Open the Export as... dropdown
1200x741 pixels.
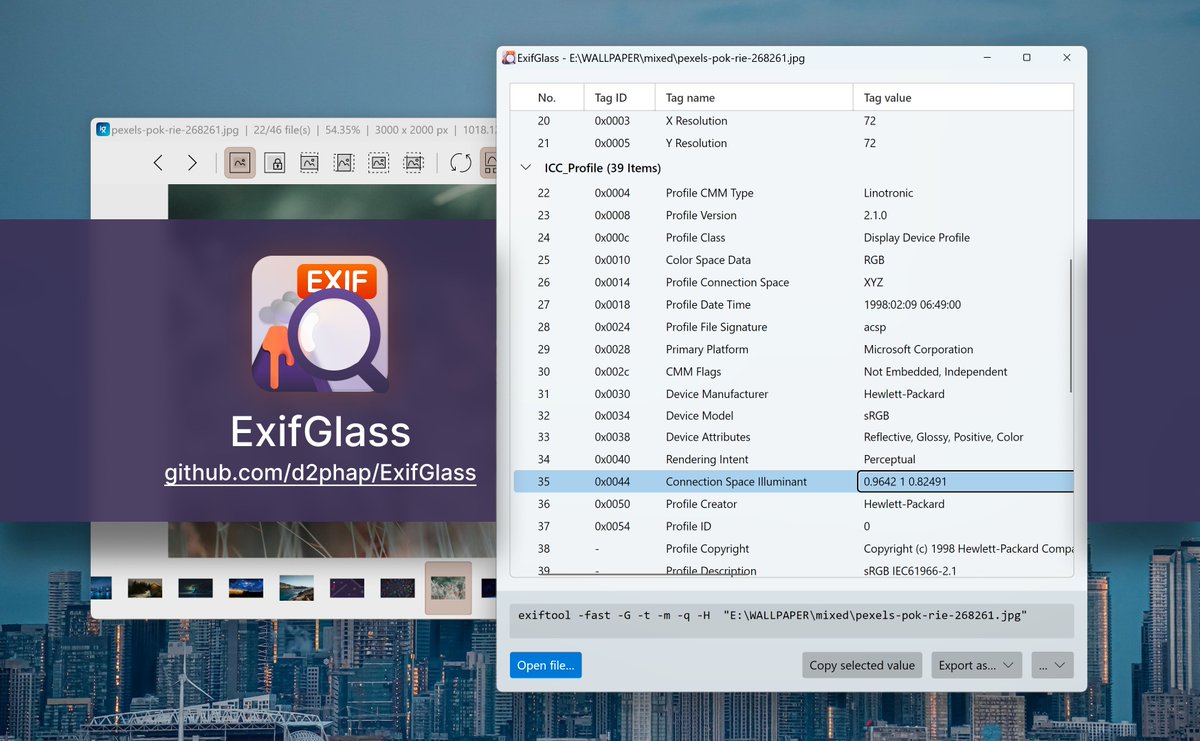[x=976, y=665]
